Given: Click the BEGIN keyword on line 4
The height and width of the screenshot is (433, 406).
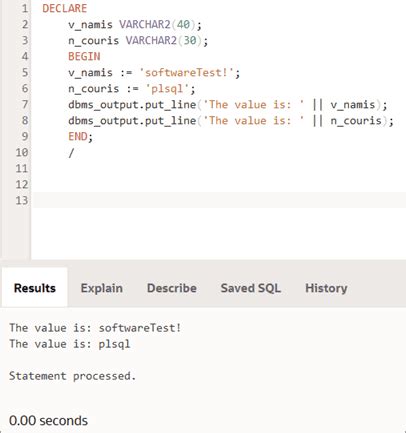Looking at the screenshot, I should [84, 56].
